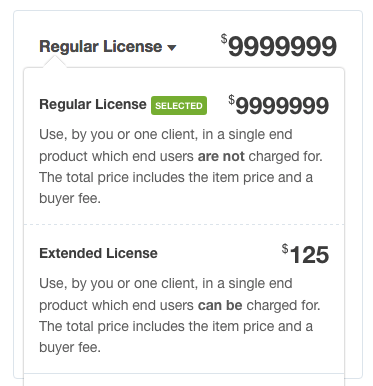Click the dashed divider between license options
The height and width of the screenshot is (386, 373).
point(184,225)
